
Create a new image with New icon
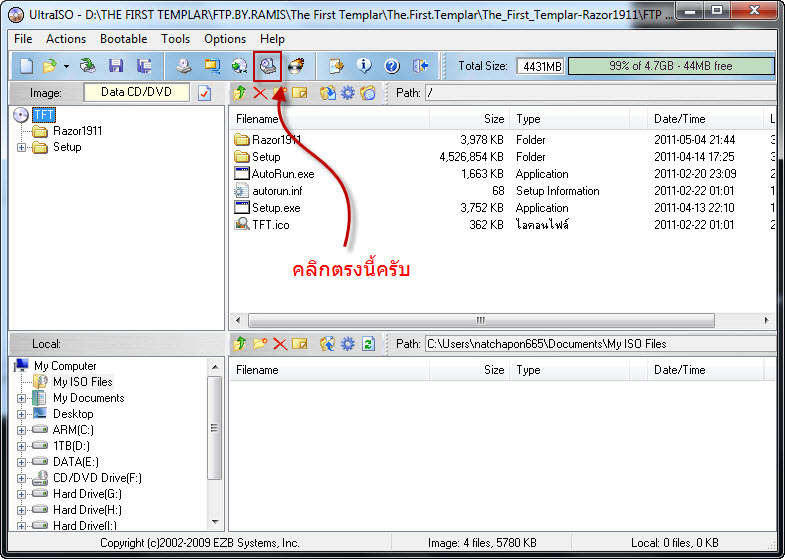26,66
